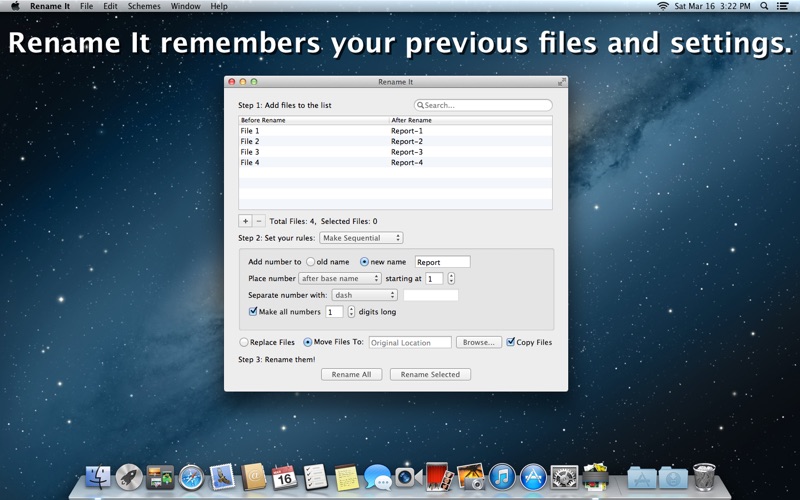Open the Help menu
Screen dimensions: 800x500
(x=219, y=6)
